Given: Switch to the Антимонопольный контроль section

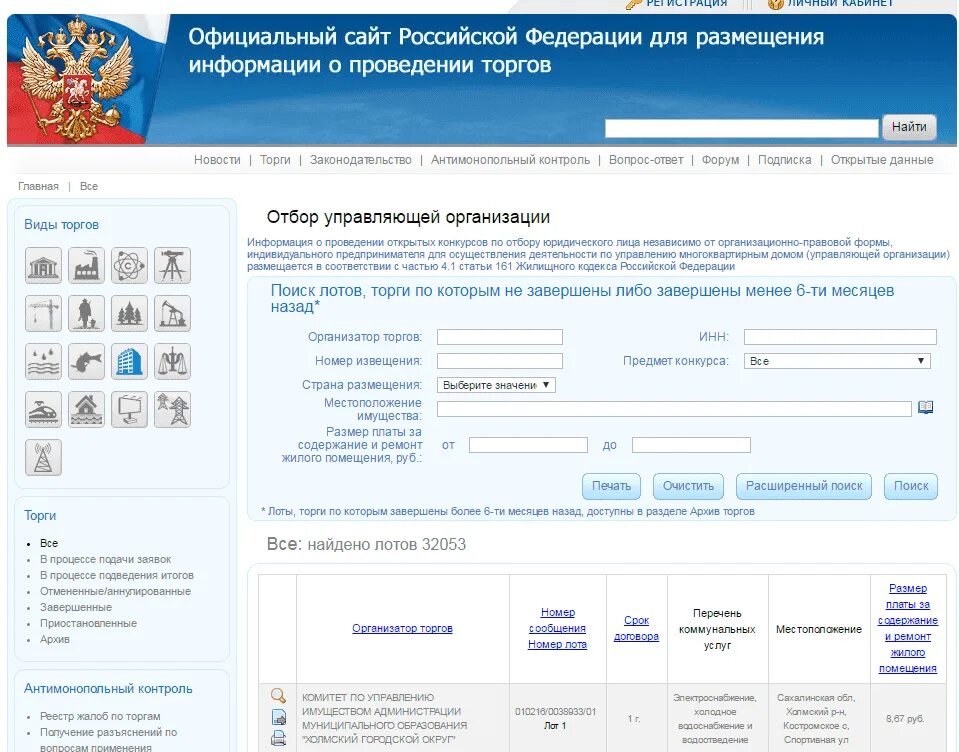Looking at the screenshot, I should (x=512, y=159).
